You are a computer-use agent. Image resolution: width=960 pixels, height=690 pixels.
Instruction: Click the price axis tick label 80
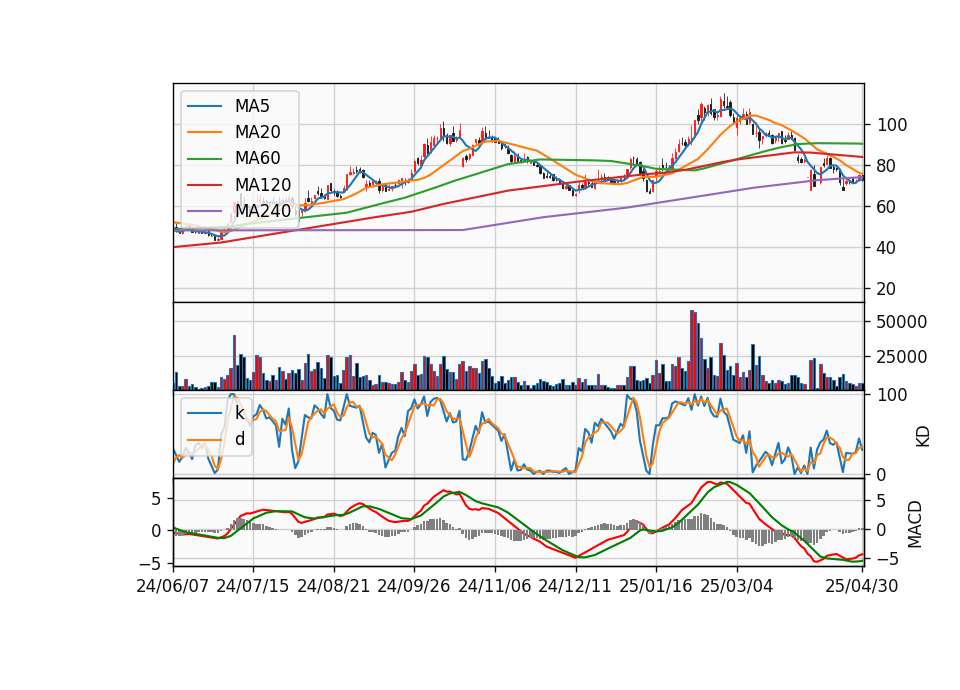click(886, 166)
